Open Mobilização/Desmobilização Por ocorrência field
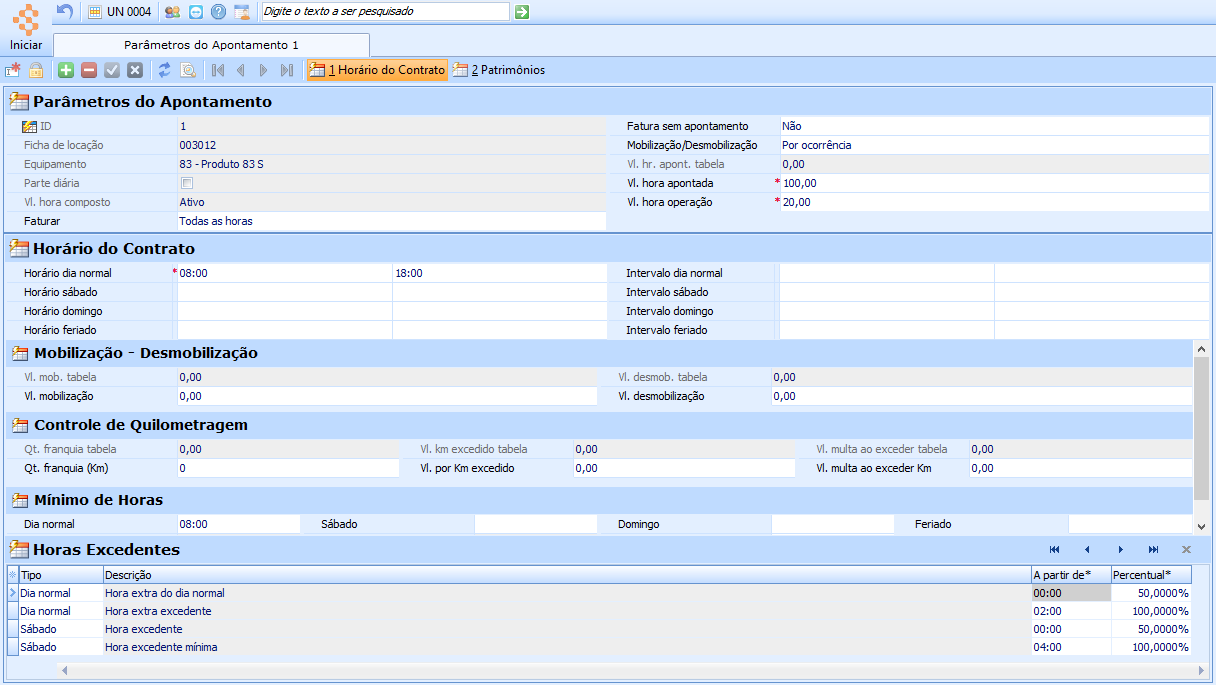This screenshot has width=1216, height=685. point(994,145)
